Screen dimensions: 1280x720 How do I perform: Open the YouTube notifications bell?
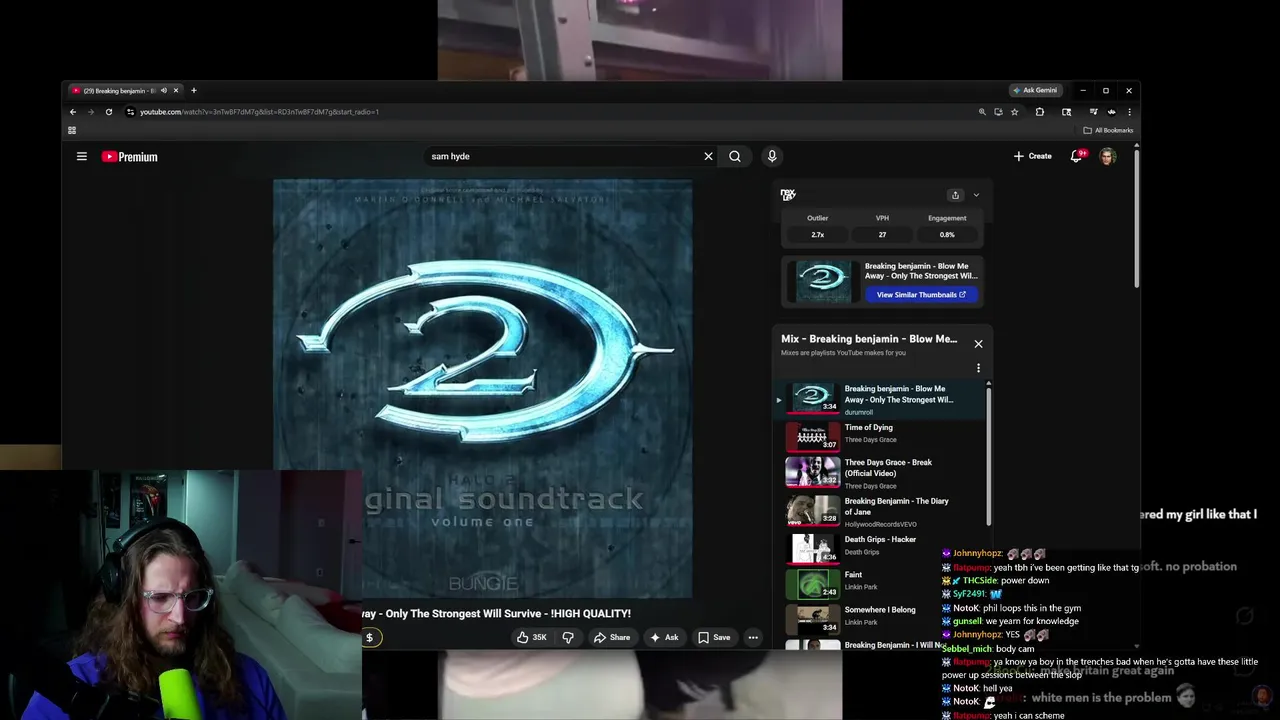1077,156
